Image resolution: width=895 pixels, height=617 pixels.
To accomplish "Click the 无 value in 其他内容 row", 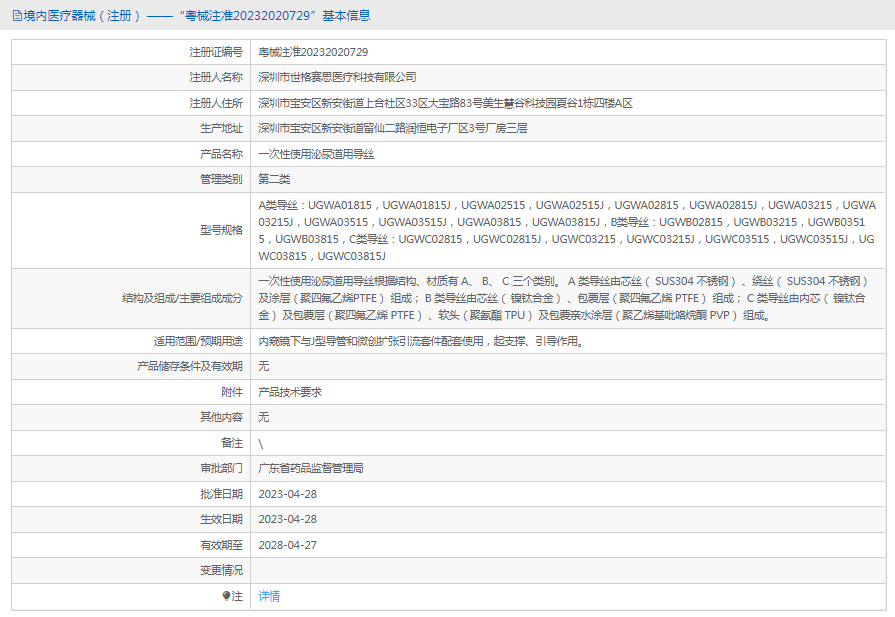I will tap(263, 417).
